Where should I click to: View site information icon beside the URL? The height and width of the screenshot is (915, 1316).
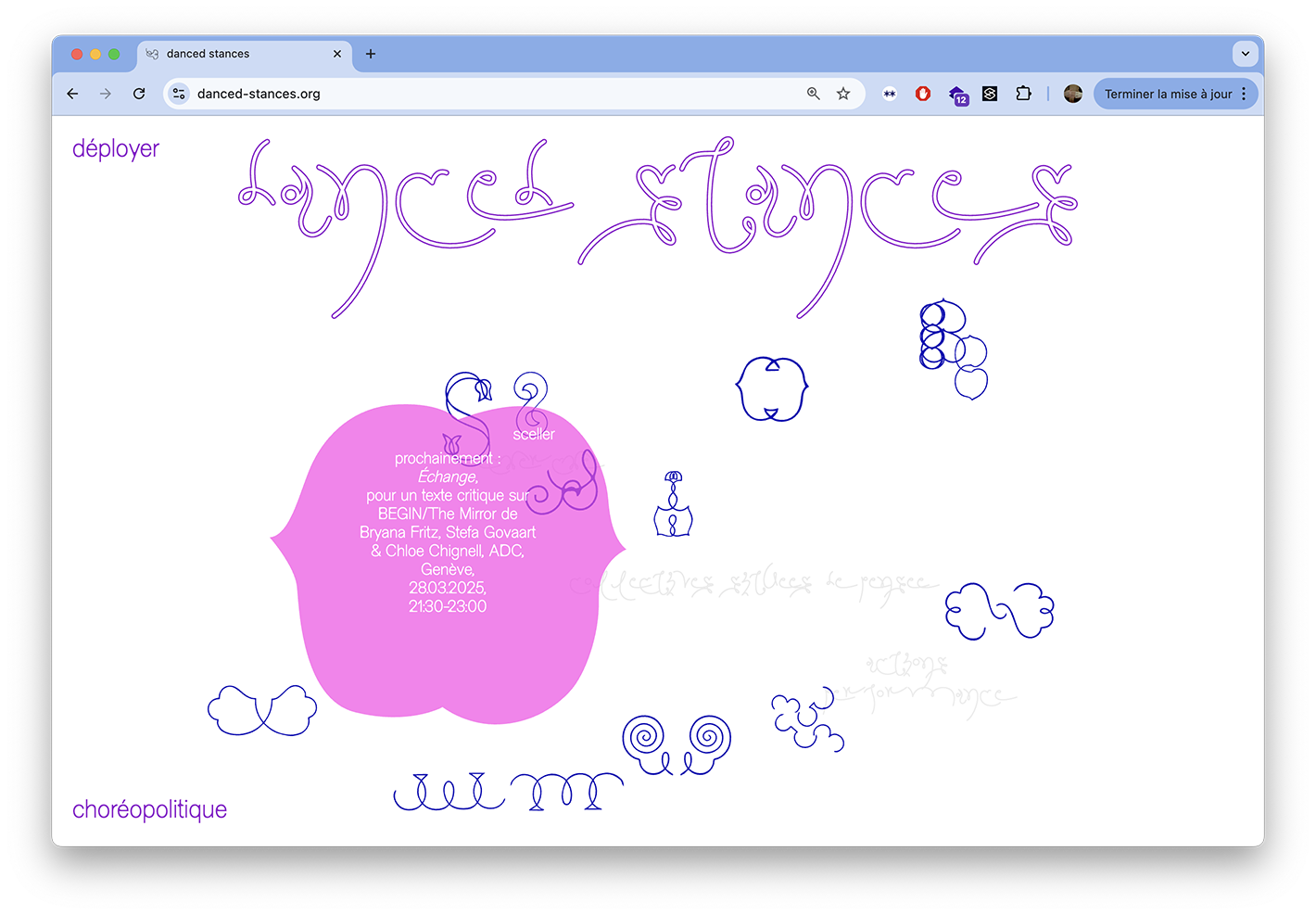(179, 94)
